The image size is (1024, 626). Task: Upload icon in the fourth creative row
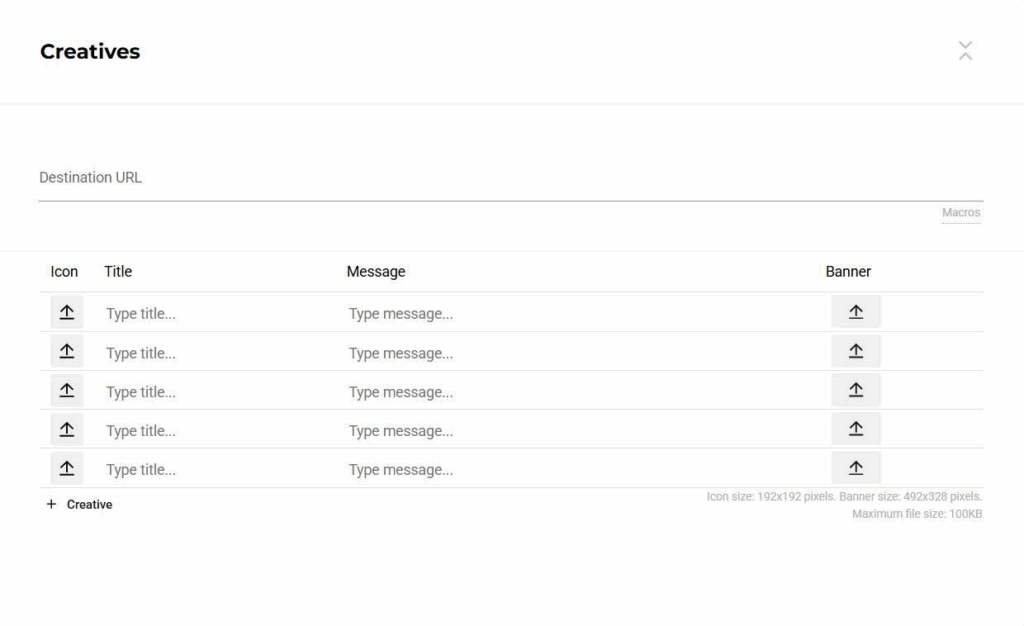tap(66, 429)
